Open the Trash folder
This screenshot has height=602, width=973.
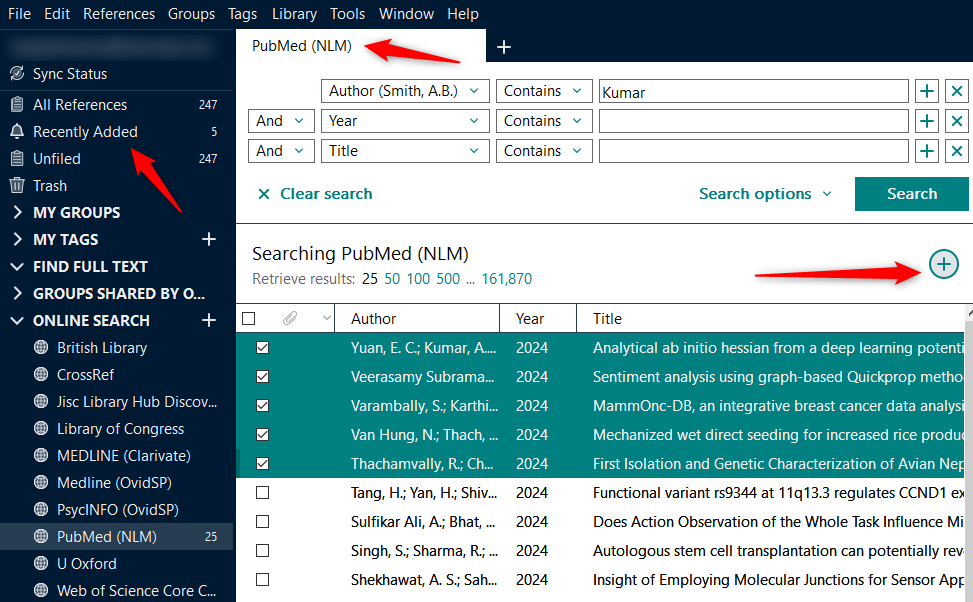click(49, 186)
